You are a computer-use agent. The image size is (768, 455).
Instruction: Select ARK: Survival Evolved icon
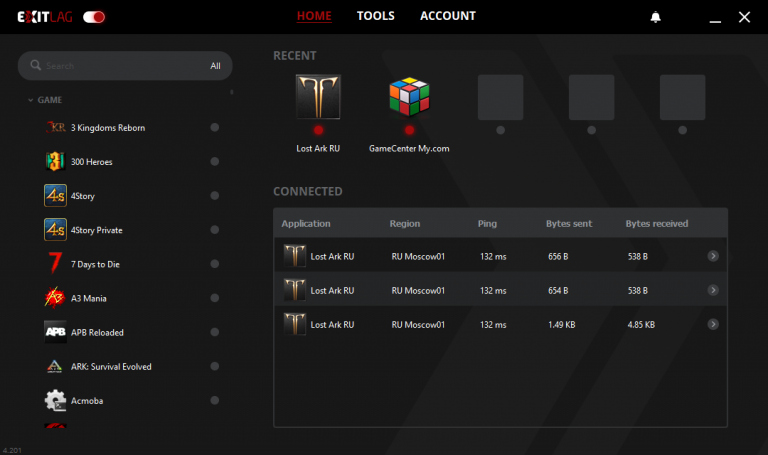click(54, 366)
